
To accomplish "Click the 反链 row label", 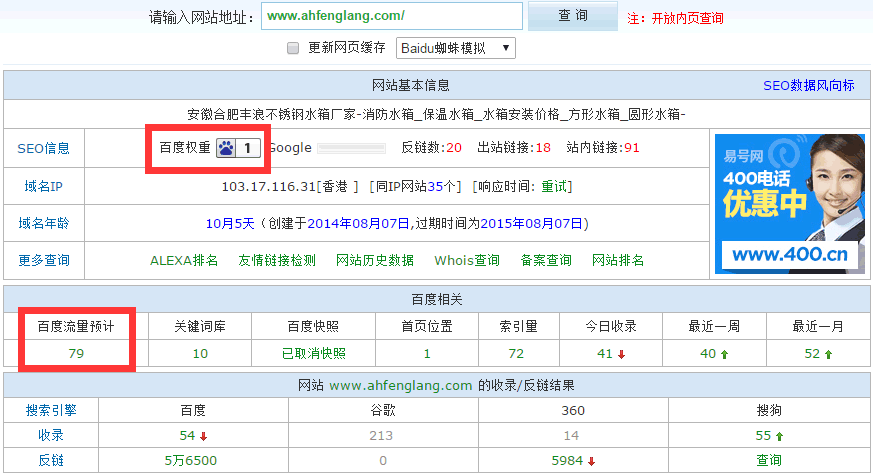I will [51, 460].
